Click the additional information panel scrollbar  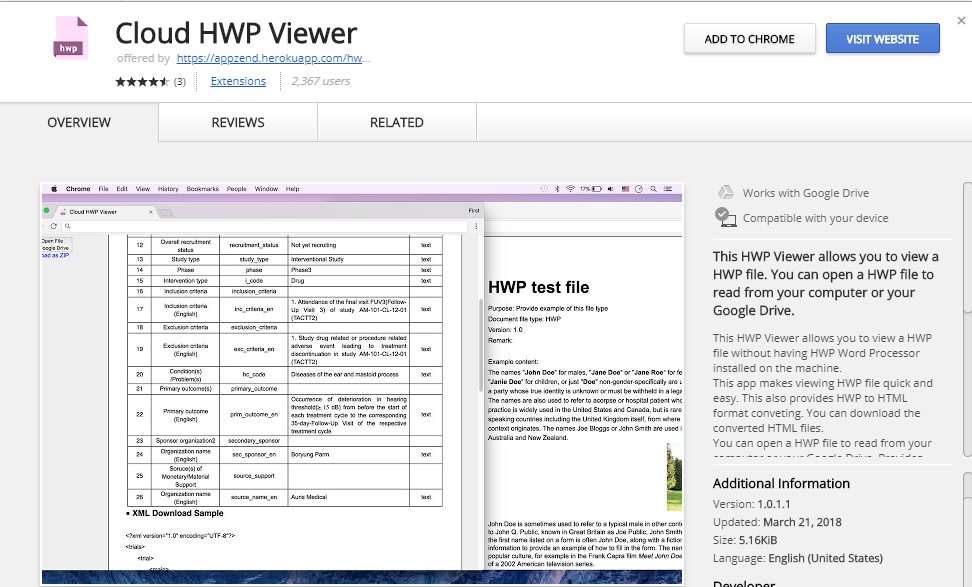(x=967, y=529)
